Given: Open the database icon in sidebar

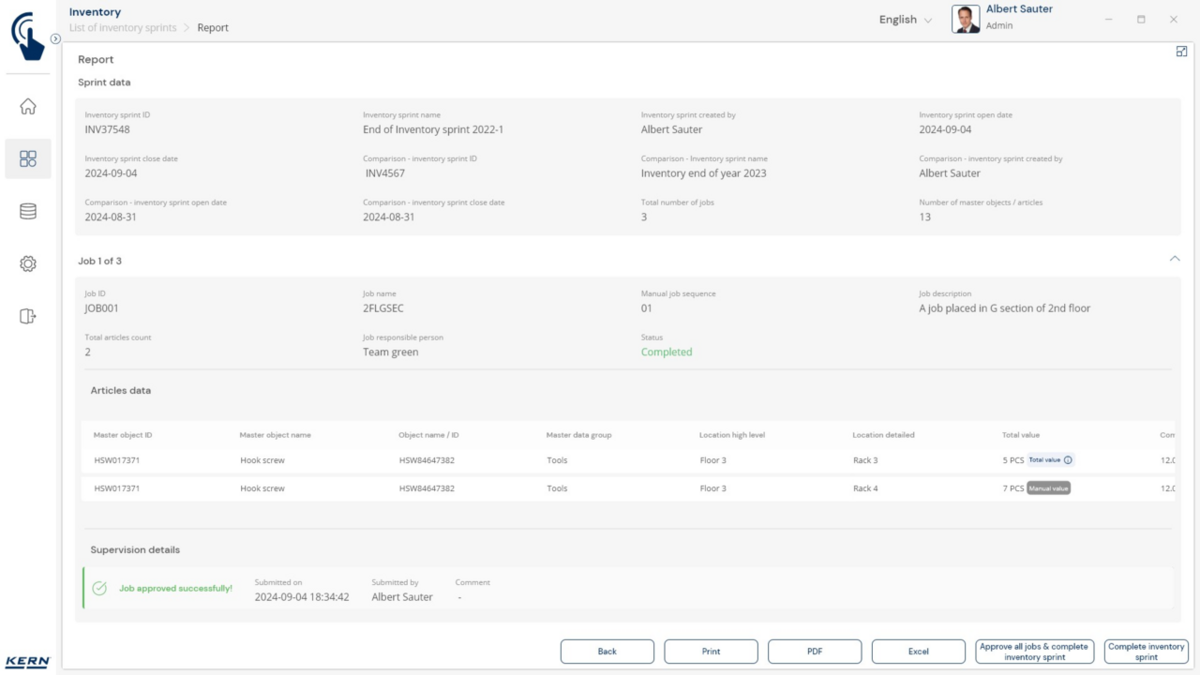Looking at the screenshot, I should 28,211.
